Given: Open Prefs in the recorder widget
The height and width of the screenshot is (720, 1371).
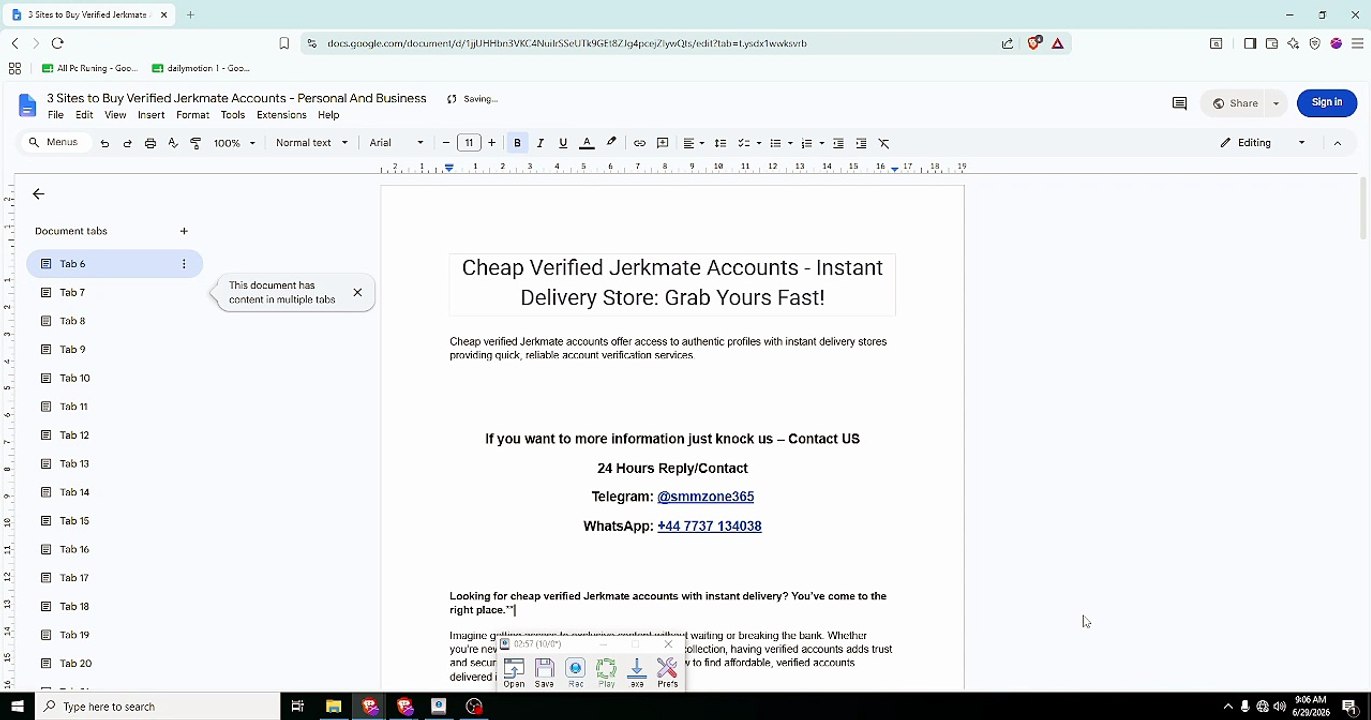Looking at the screenshot, I should click(x=667, y=673).
